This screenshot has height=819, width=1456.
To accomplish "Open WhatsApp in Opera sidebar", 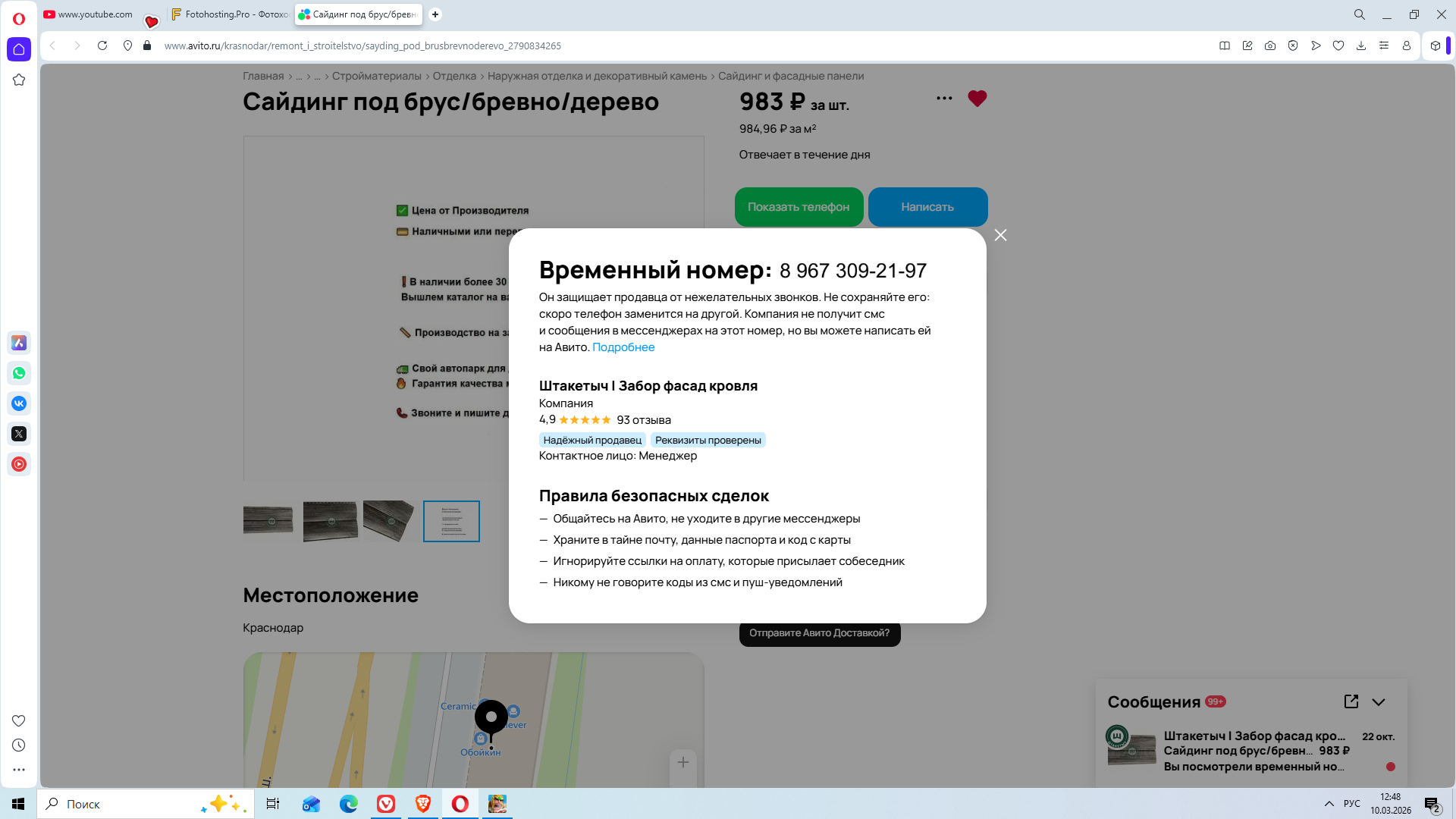I will tap(19, 373).
